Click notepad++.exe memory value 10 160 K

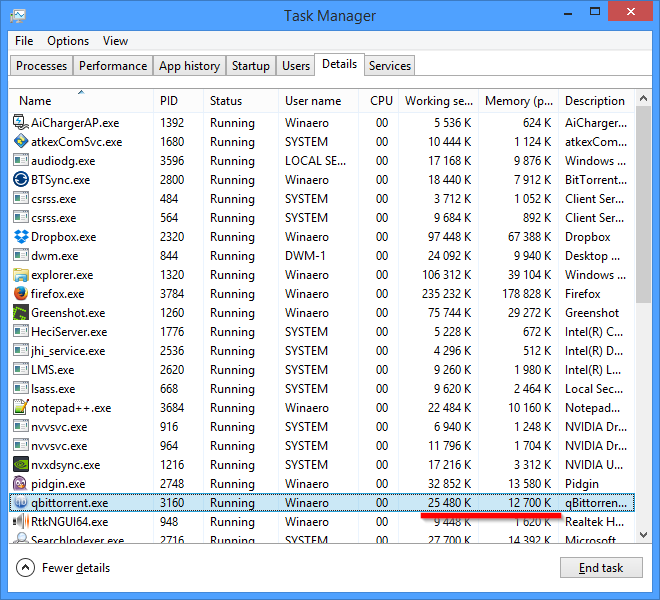click(530, 408)
